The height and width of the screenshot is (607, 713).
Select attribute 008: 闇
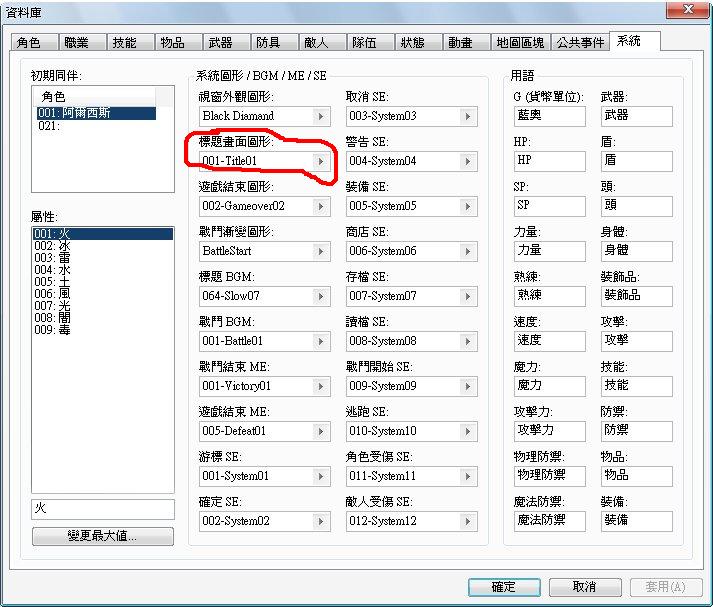(x=103, y=318)
